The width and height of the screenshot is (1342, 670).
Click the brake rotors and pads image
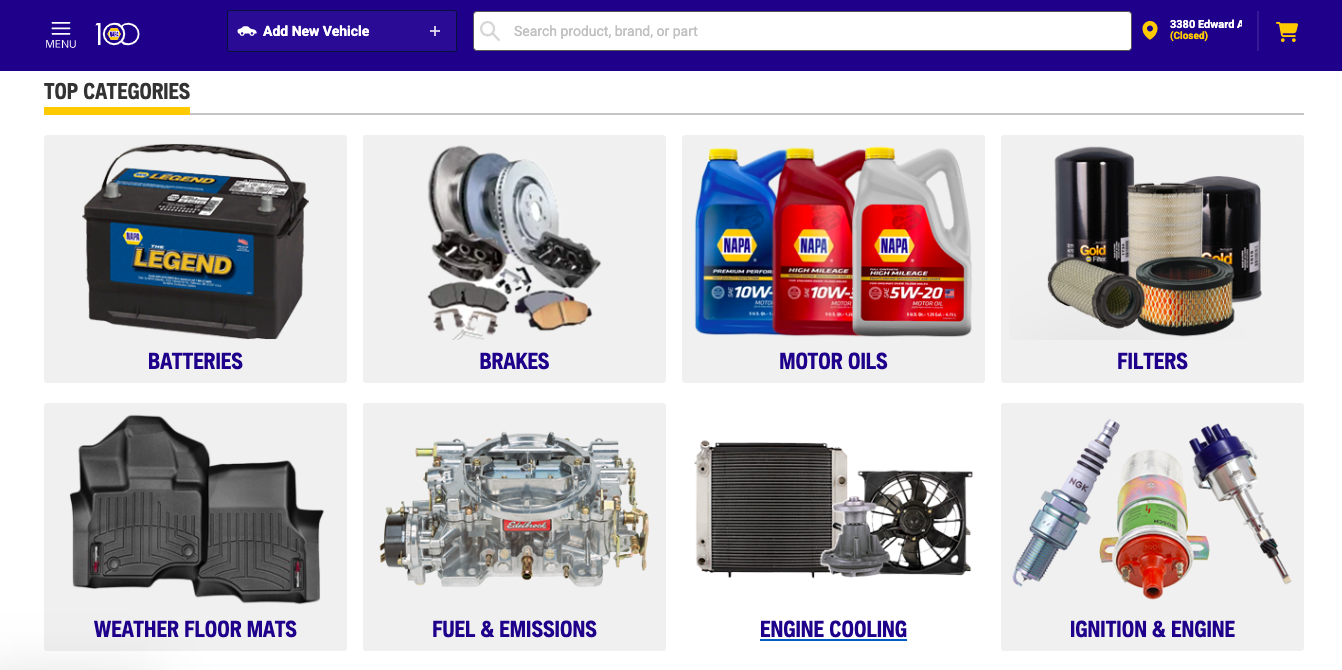(514, 241)
